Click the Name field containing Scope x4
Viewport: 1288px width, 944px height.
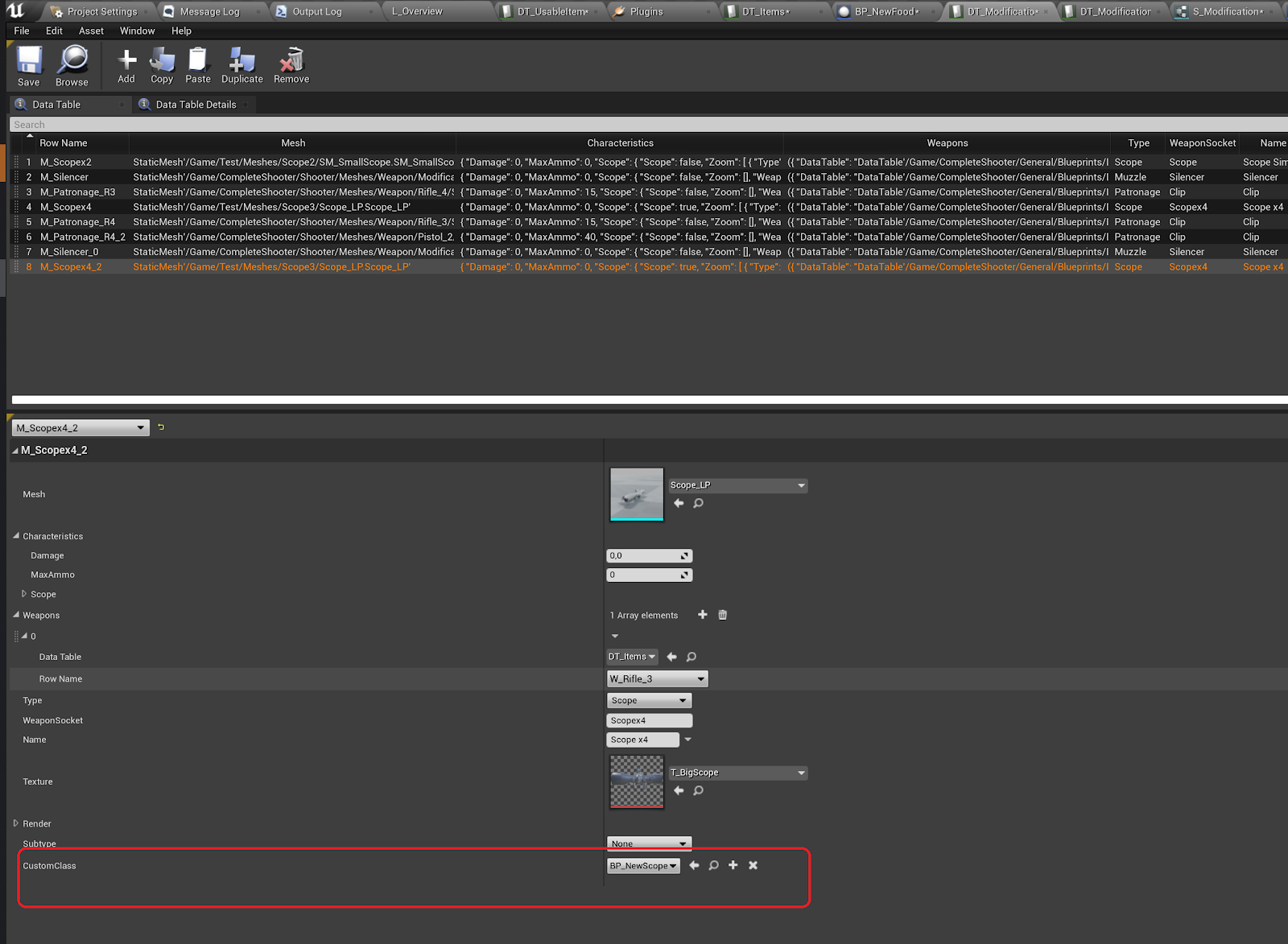(642, 740)
